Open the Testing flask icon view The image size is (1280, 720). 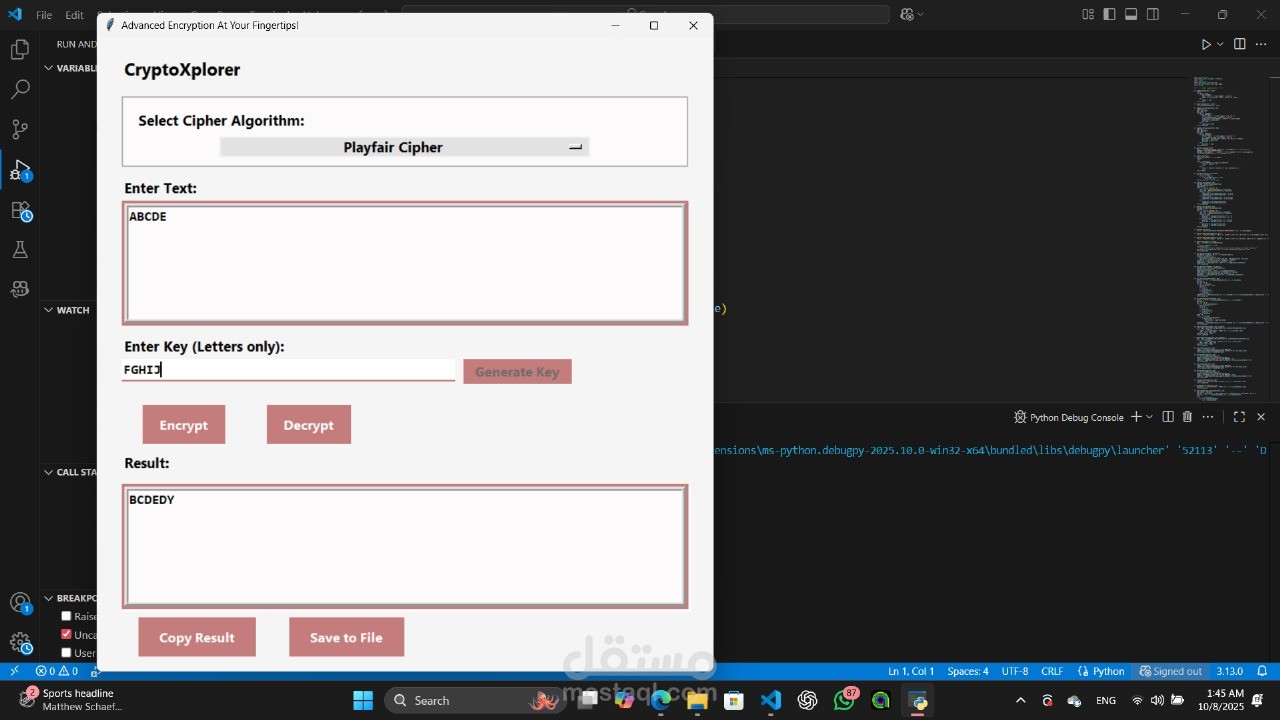click(x=20, y=249)
